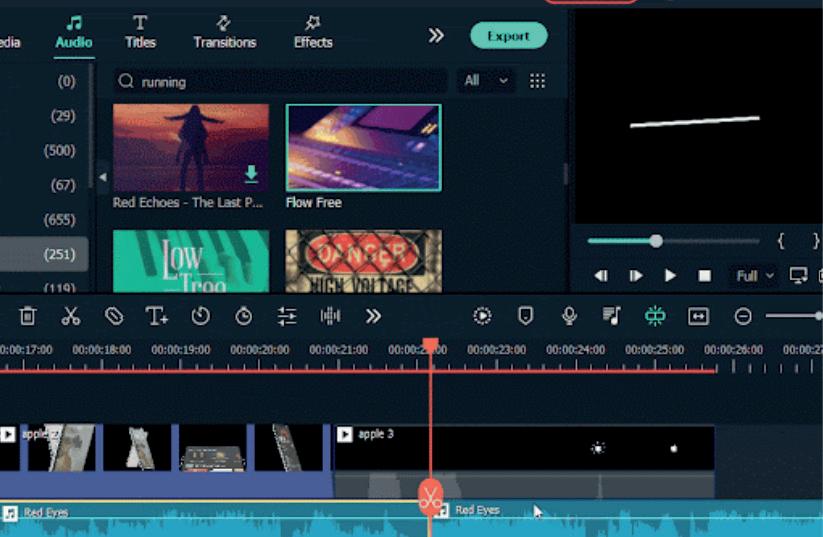Set mark-in point with left brace
The image size is (823, 537).
coord(780,241)
